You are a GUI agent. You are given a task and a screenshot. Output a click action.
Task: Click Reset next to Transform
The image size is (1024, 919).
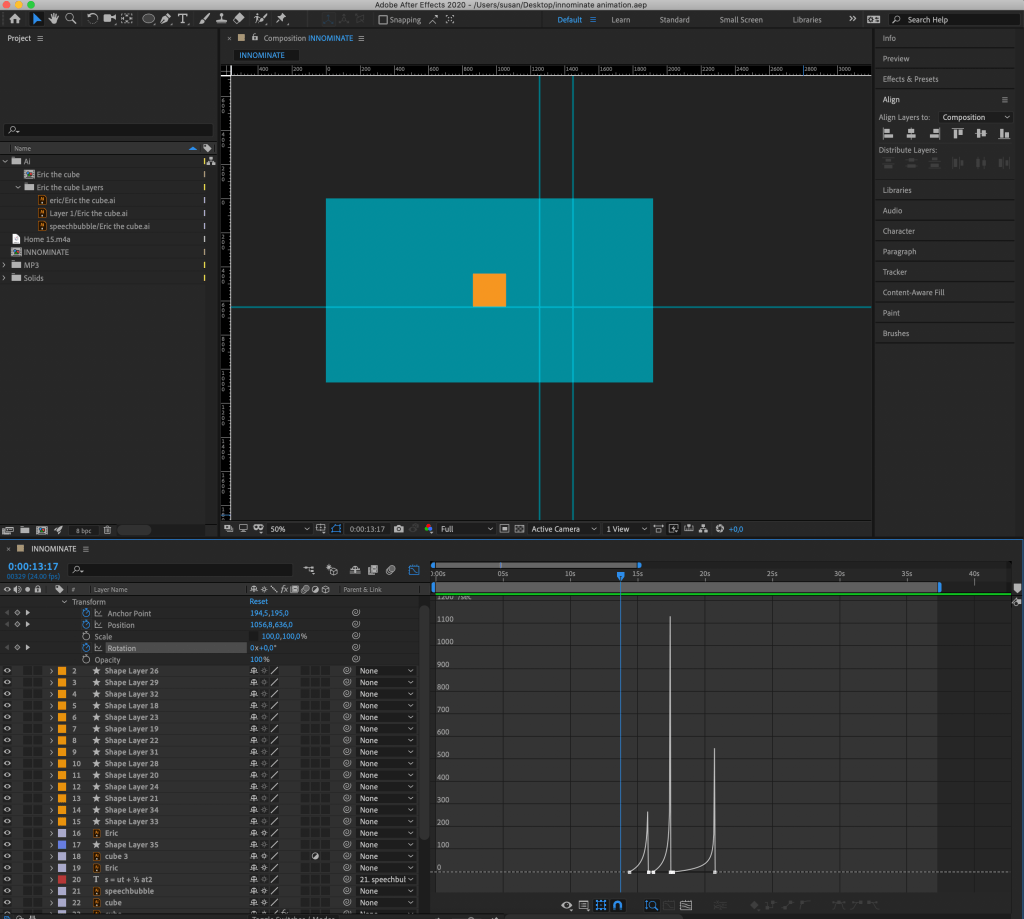point(258,602)
